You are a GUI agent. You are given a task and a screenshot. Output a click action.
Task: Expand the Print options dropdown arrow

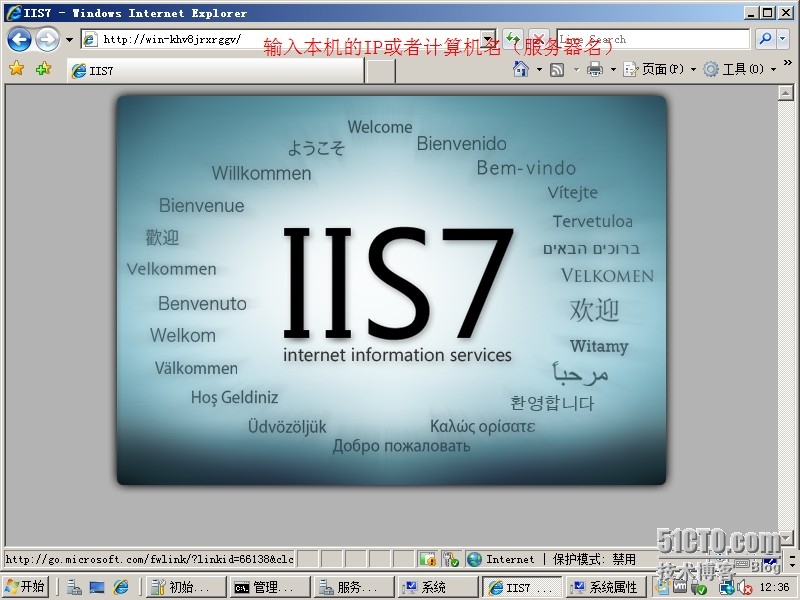(613, 69)
